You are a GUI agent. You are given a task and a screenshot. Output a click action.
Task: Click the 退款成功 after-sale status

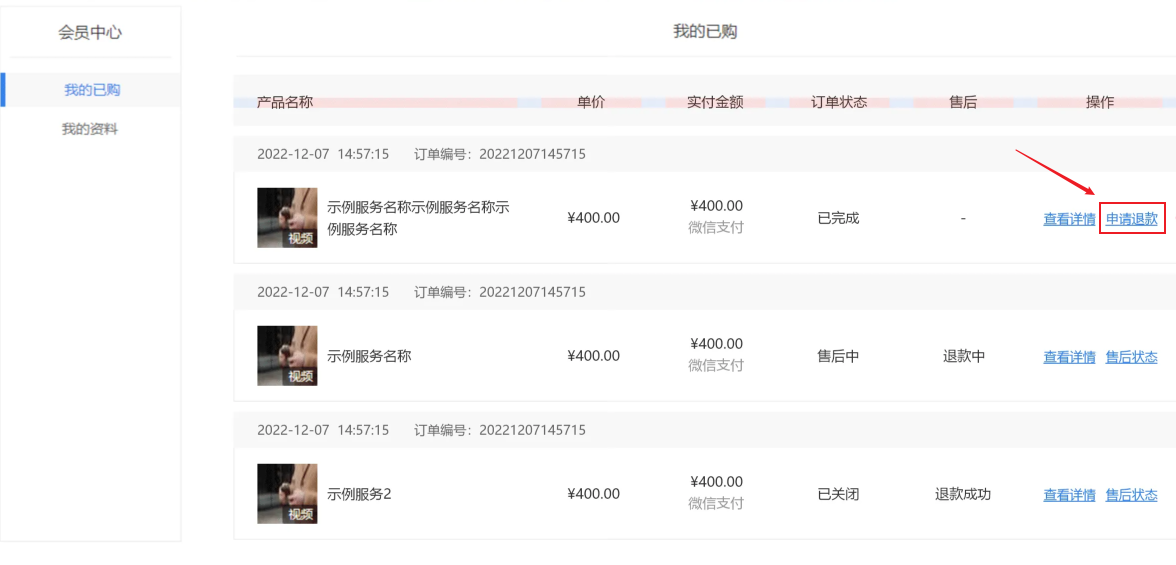pos(963,494)
